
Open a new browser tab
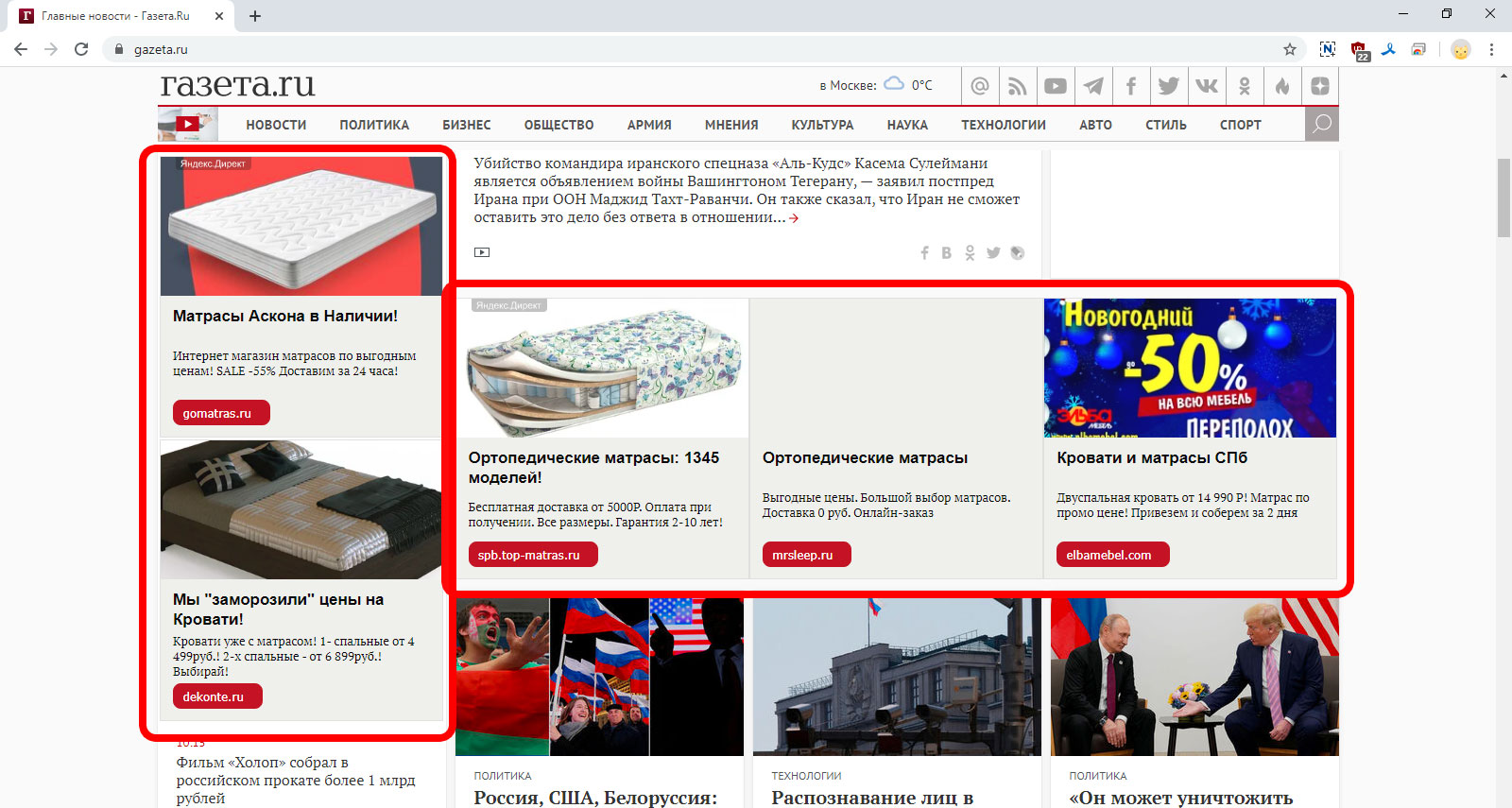(255, 15)
